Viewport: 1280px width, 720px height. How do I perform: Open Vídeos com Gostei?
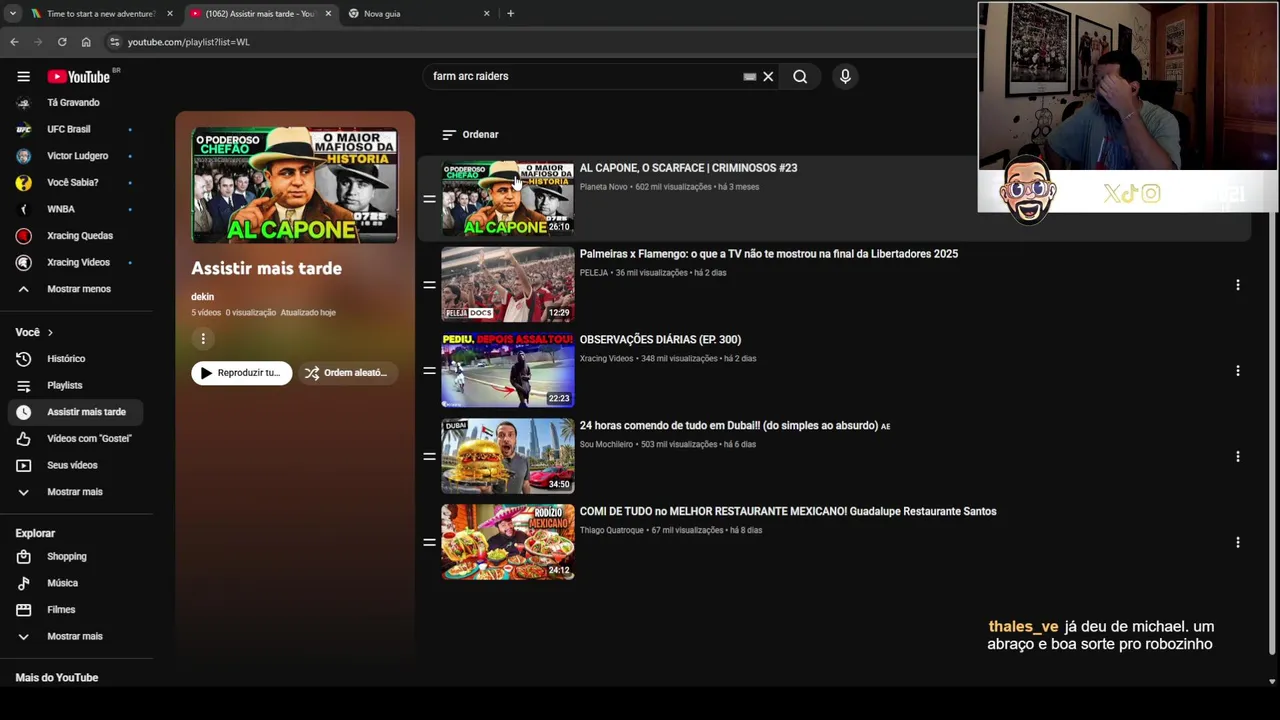89,438
